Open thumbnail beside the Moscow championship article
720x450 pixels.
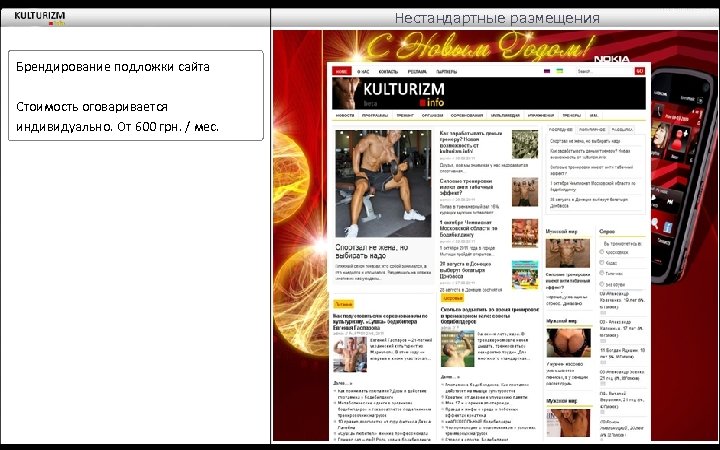[x=525, y=233]
